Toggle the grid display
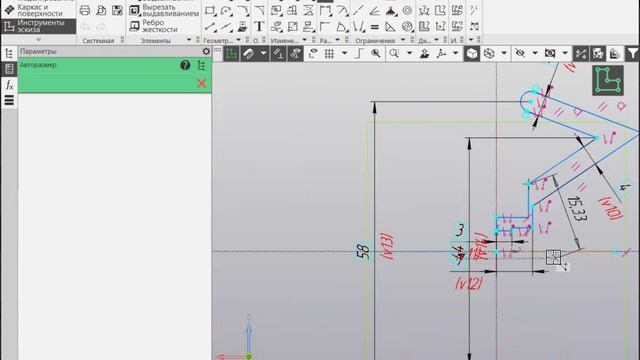This screenshot has width=640, height=360. coord(329,53)
